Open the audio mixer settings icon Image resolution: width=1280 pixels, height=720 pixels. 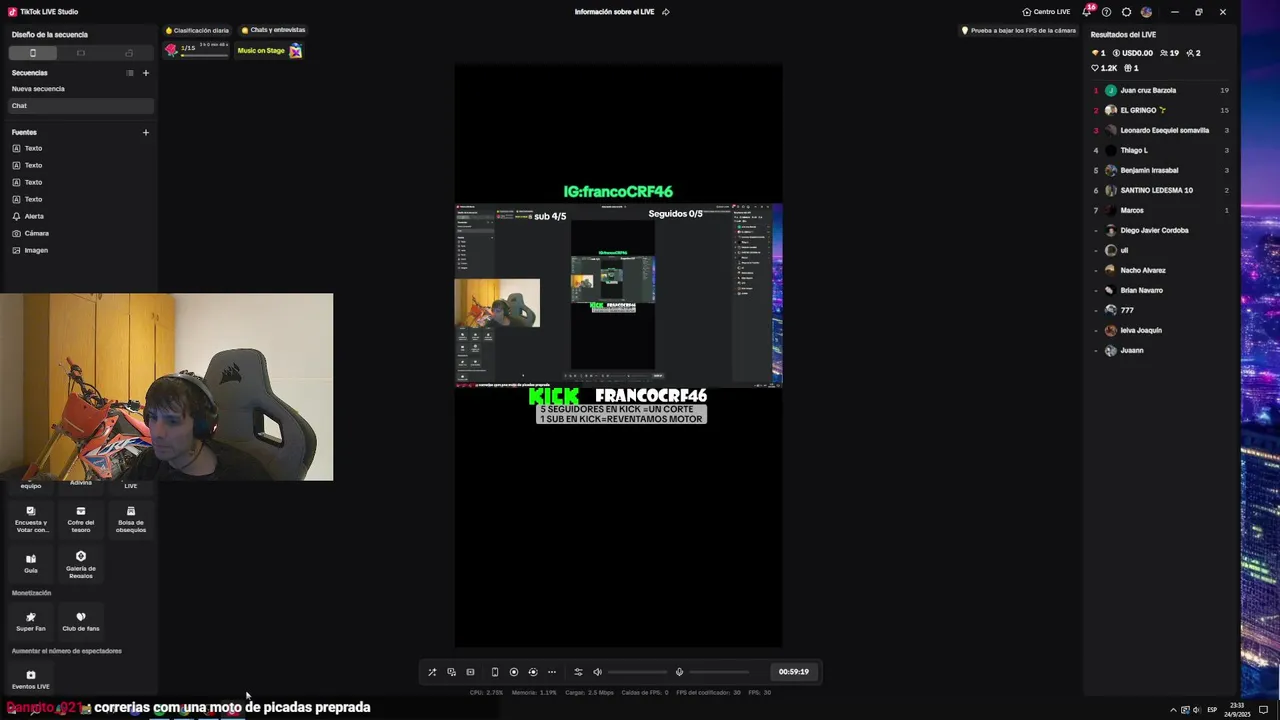click(x=578, y=672)
